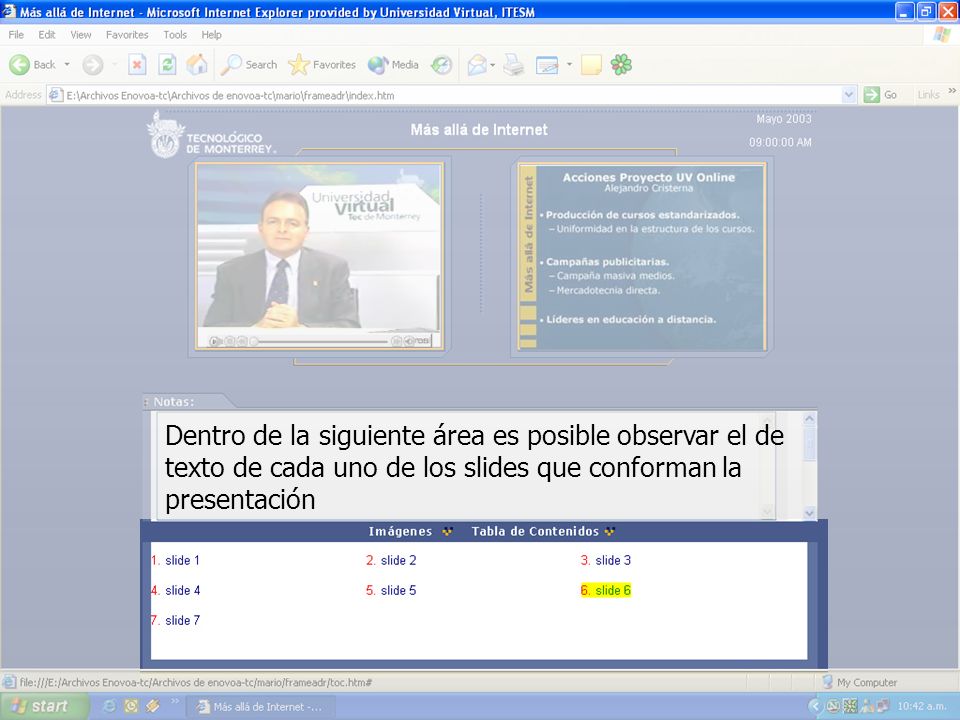Click the Mail envelope icon

coord(477,64)
